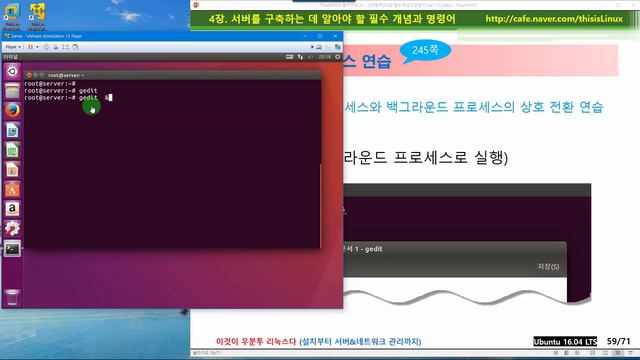The width and height of the screenshot is (640, 360).
Task: Open the Ubuntu session power gear menu
Action: coord(338,57)
